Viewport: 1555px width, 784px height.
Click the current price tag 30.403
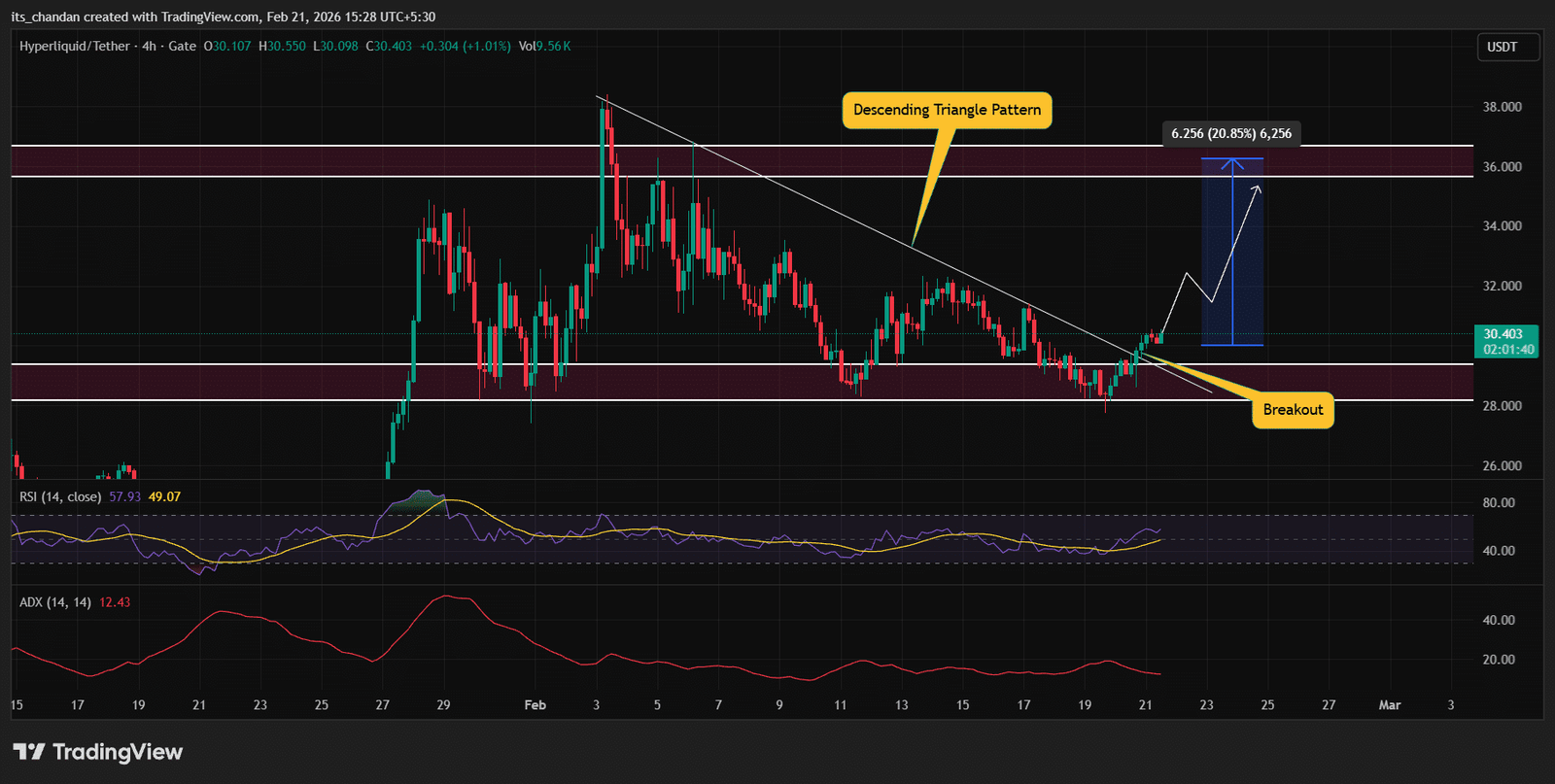[x=1503, y=334]
